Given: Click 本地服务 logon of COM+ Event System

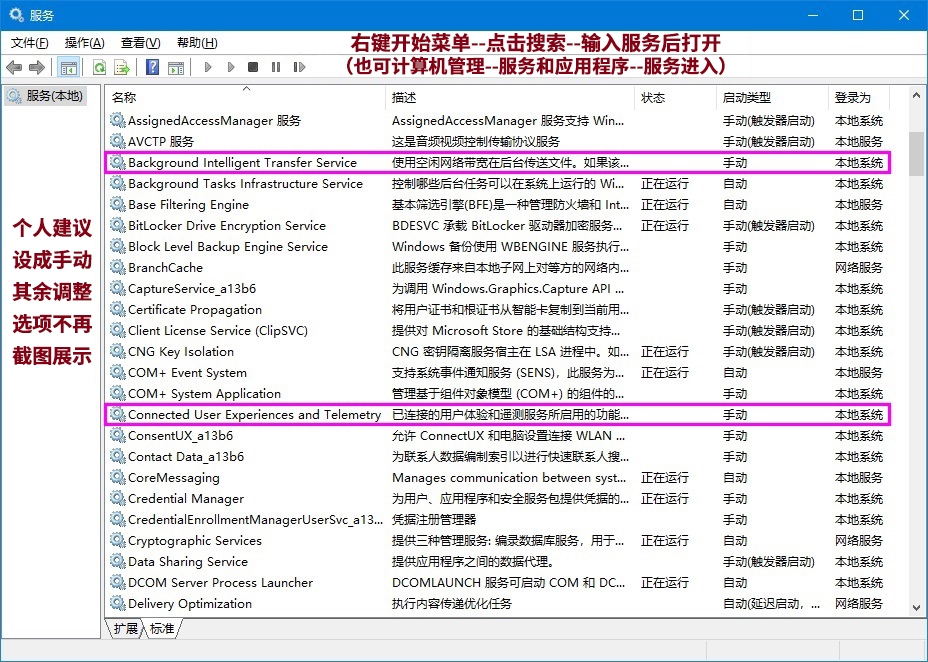Looking at the screenshot, I should coord(859,373).
